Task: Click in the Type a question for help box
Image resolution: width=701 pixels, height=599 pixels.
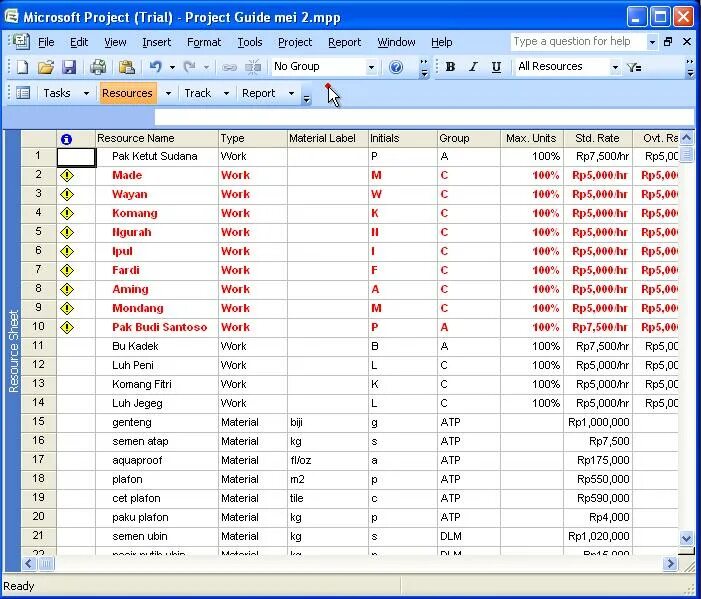Action: pyautogui.click(x=579, y=42)
